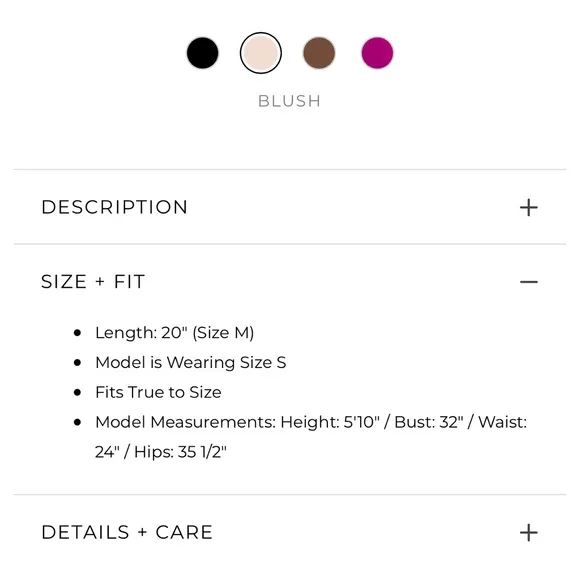Viewport: 580px width, 580px height.
Task: Select the black color swatch
Action: 202,53
